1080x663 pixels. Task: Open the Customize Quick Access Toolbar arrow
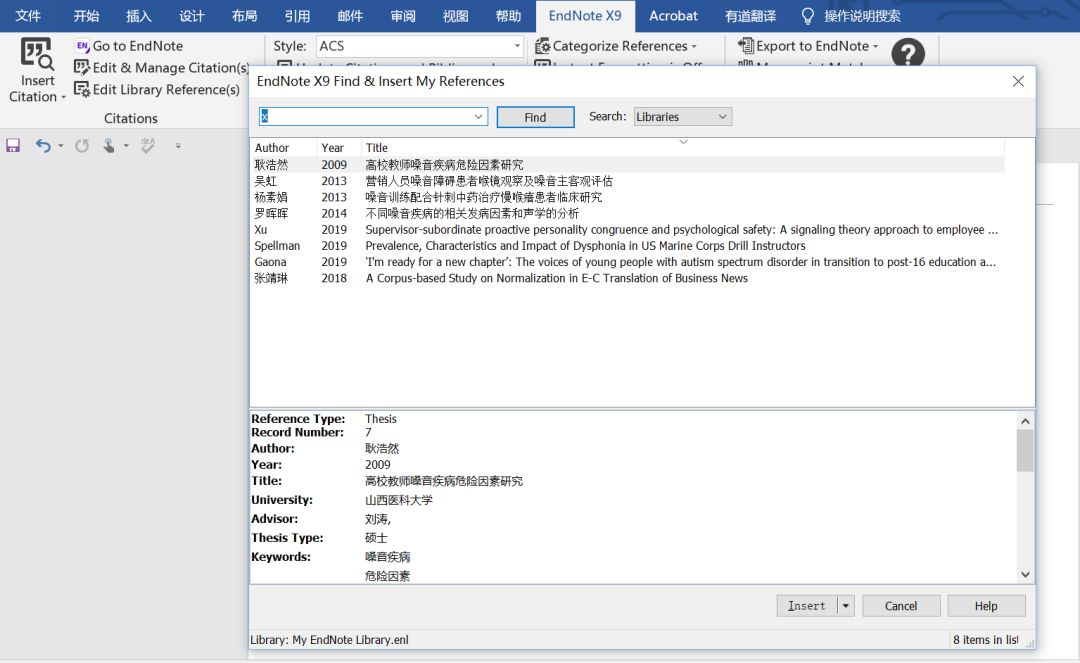[178, 145]
